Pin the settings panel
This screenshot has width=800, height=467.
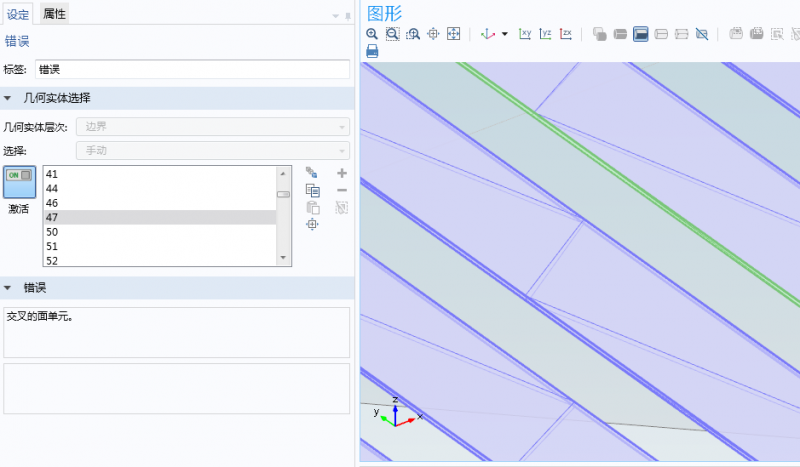348,16
